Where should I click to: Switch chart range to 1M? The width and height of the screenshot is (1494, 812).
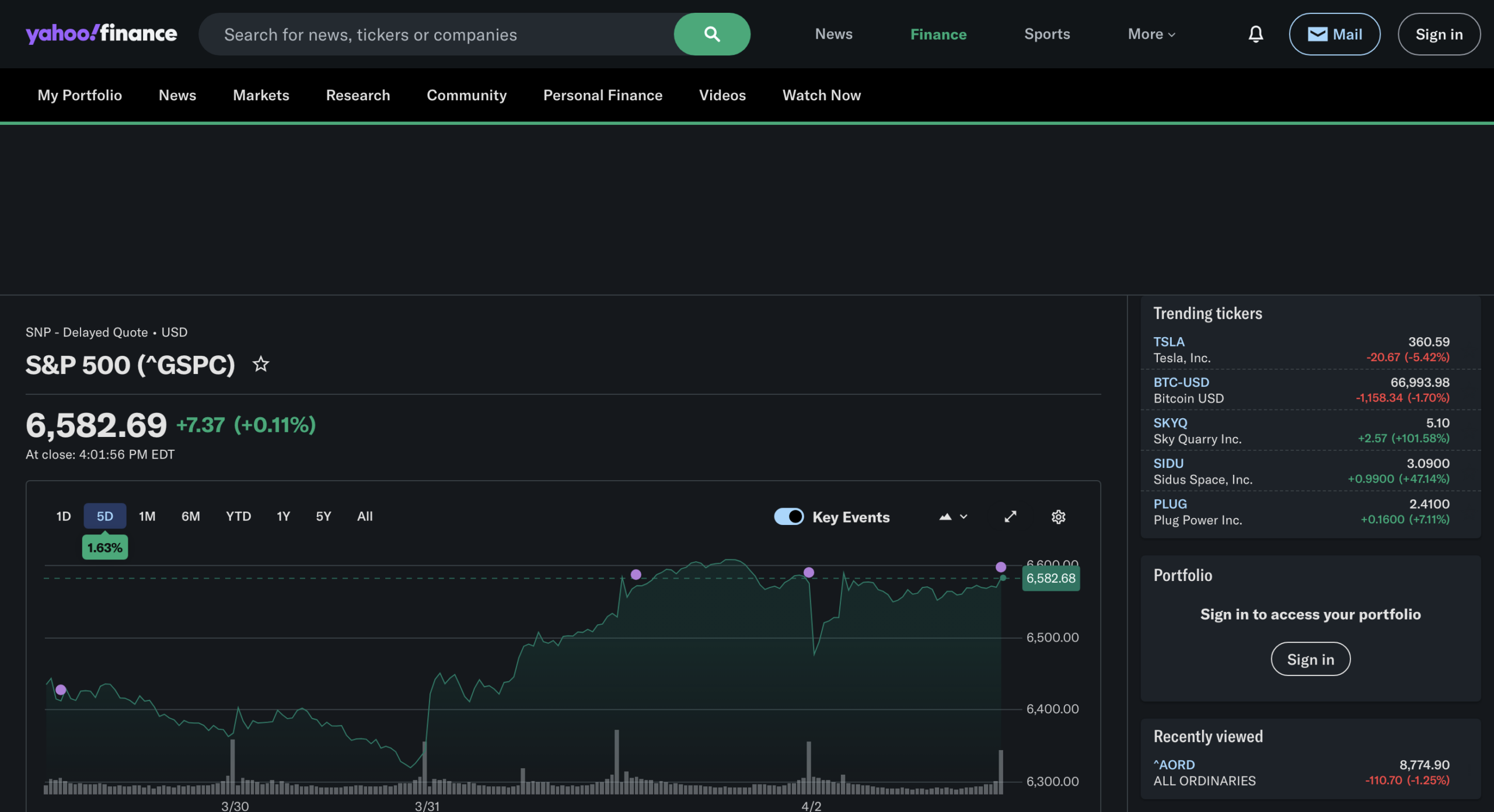coord(147,516)
